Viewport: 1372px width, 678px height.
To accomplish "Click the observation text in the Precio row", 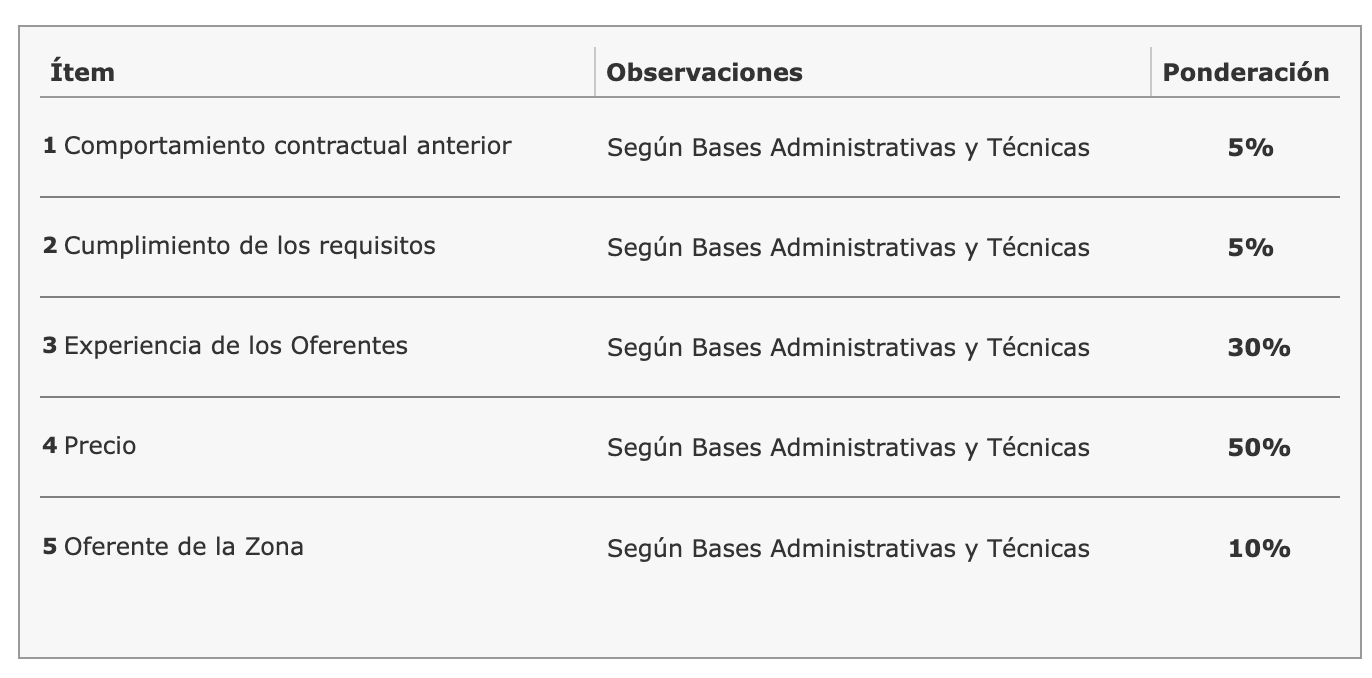I will coord(848,448).
